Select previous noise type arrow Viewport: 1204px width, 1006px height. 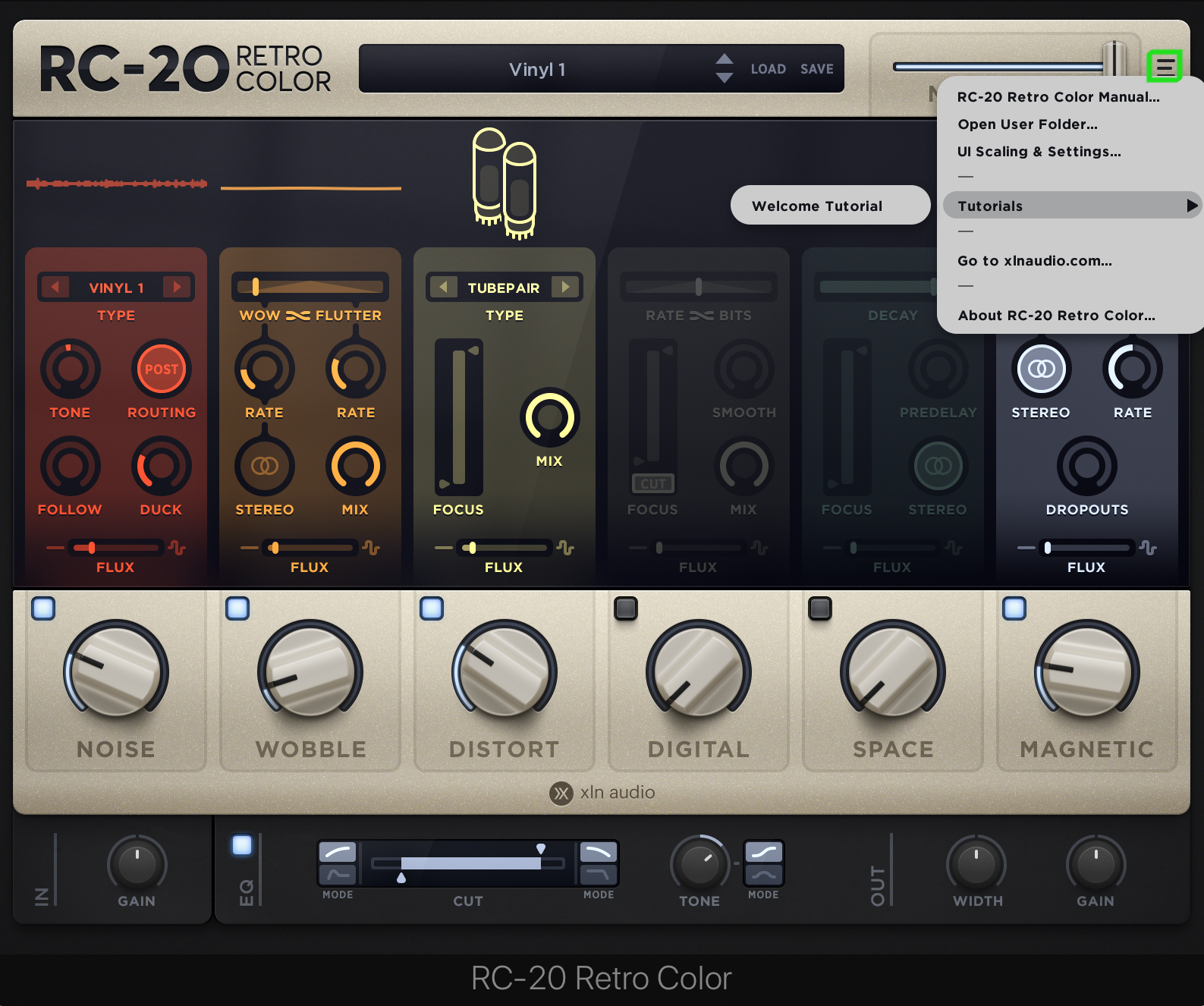click(55, 288)
